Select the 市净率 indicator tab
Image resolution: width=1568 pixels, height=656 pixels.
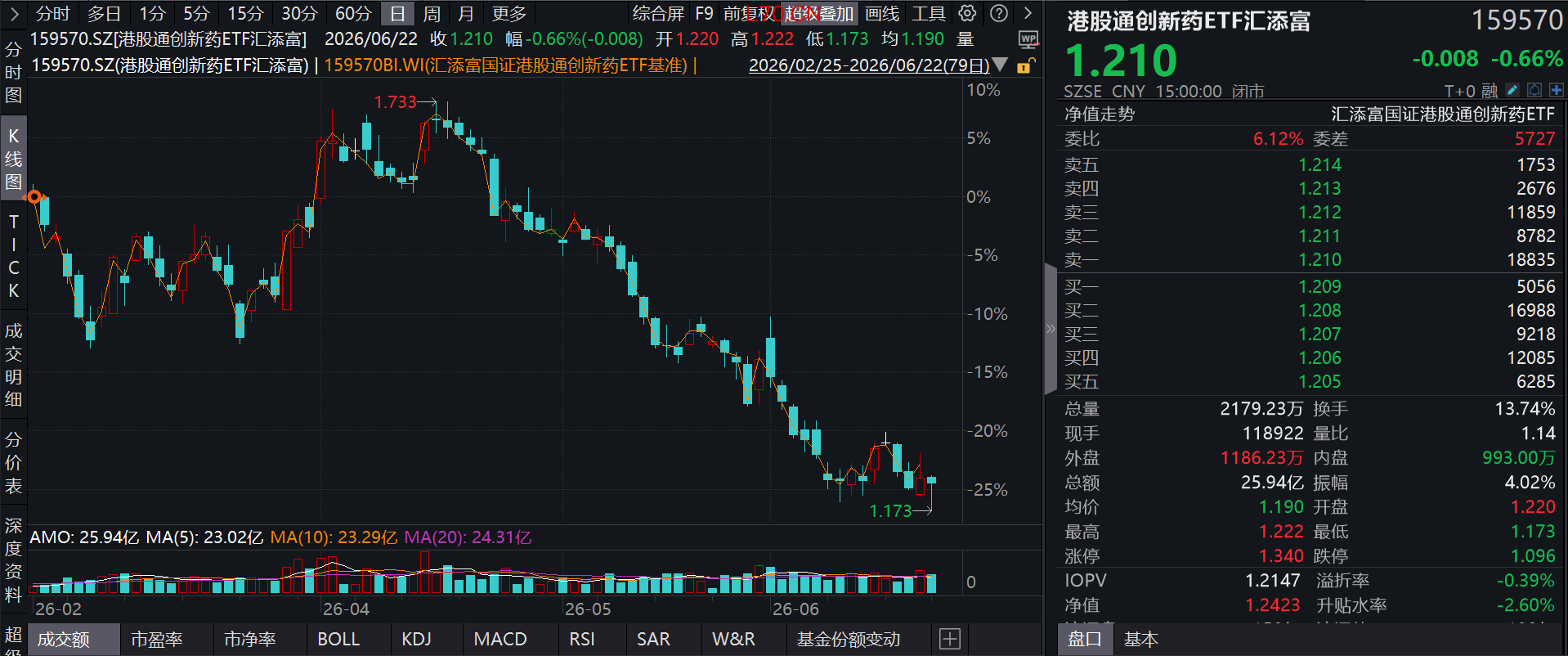(x=249, y=639)
